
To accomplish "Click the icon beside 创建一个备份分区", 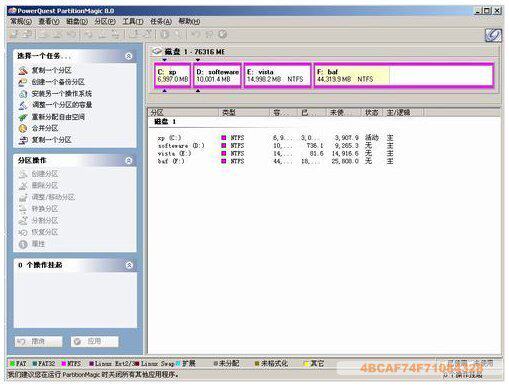I will 23,82.
